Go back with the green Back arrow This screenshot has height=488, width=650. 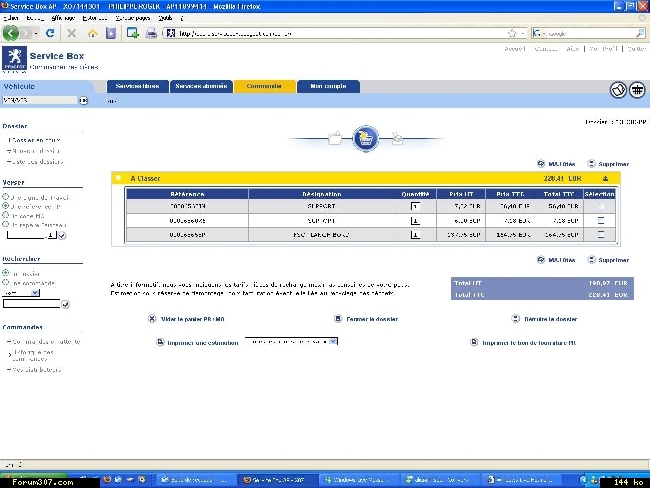pos(11,33)
